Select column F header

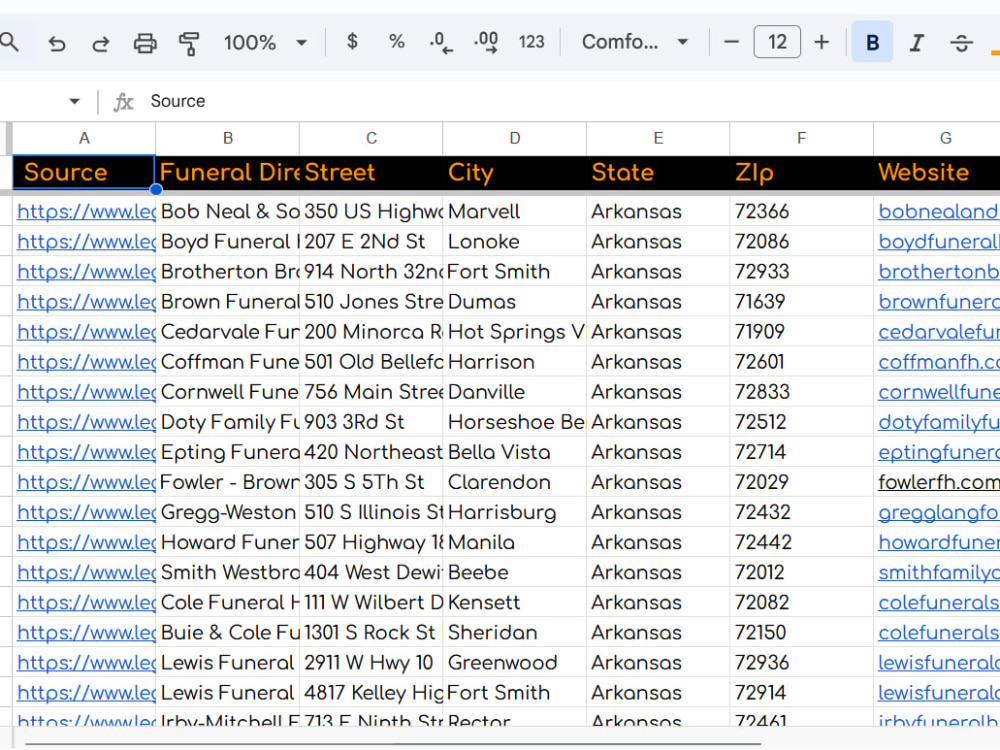(802, 138)
